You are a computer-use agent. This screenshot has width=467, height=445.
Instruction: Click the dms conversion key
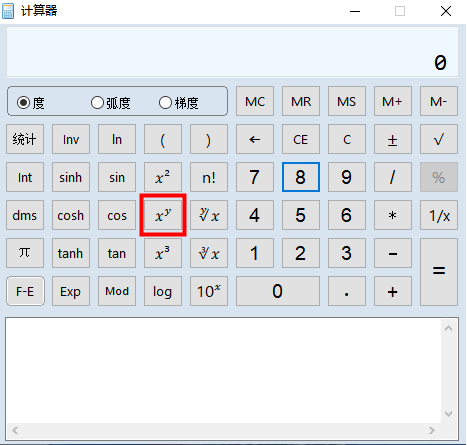pos(25,215)
